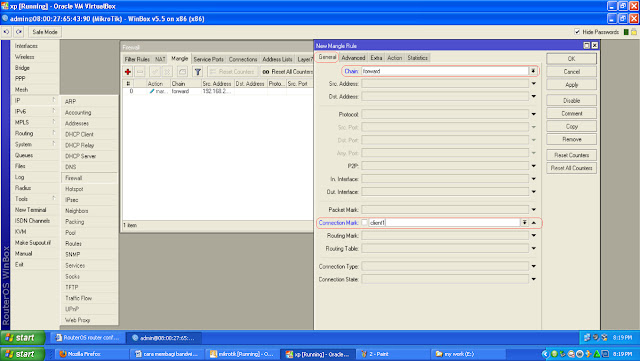Expand the Routing Mark field

(533, 236)
